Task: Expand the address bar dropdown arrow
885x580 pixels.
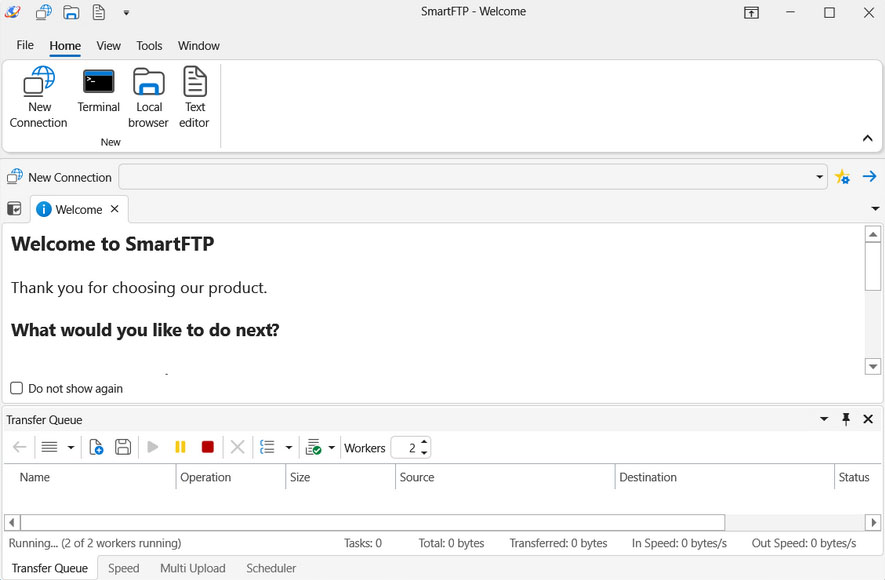Action: pos(819,177)
